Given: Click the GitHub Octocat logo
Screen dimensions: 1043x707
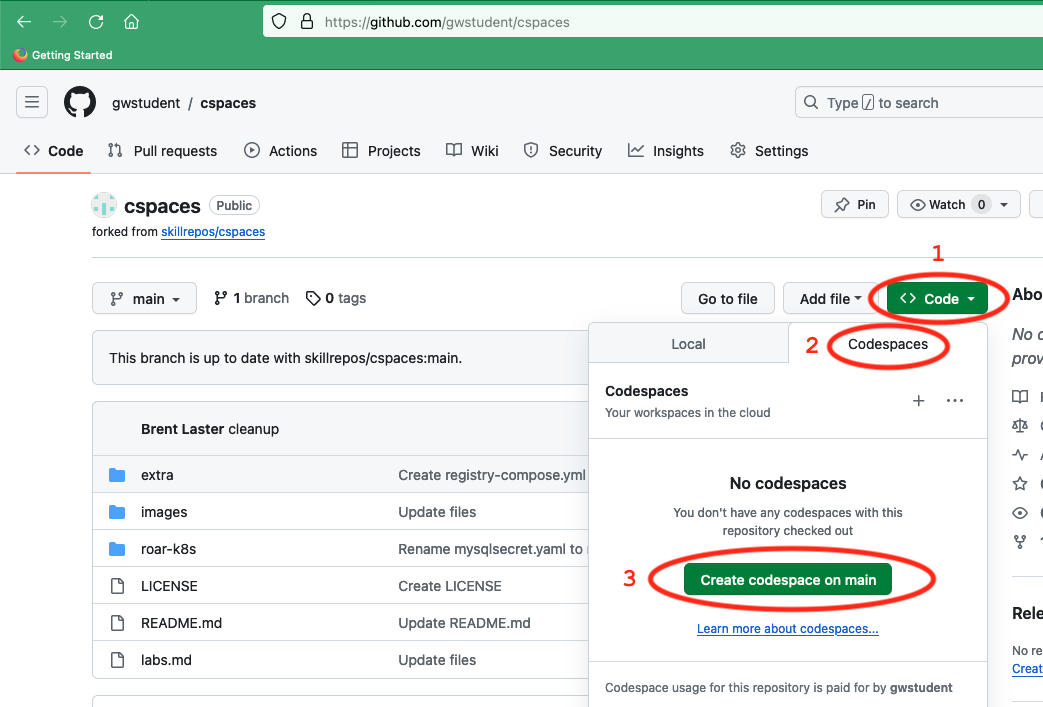Looking at the screenshot, I should (x=80, y=102).
